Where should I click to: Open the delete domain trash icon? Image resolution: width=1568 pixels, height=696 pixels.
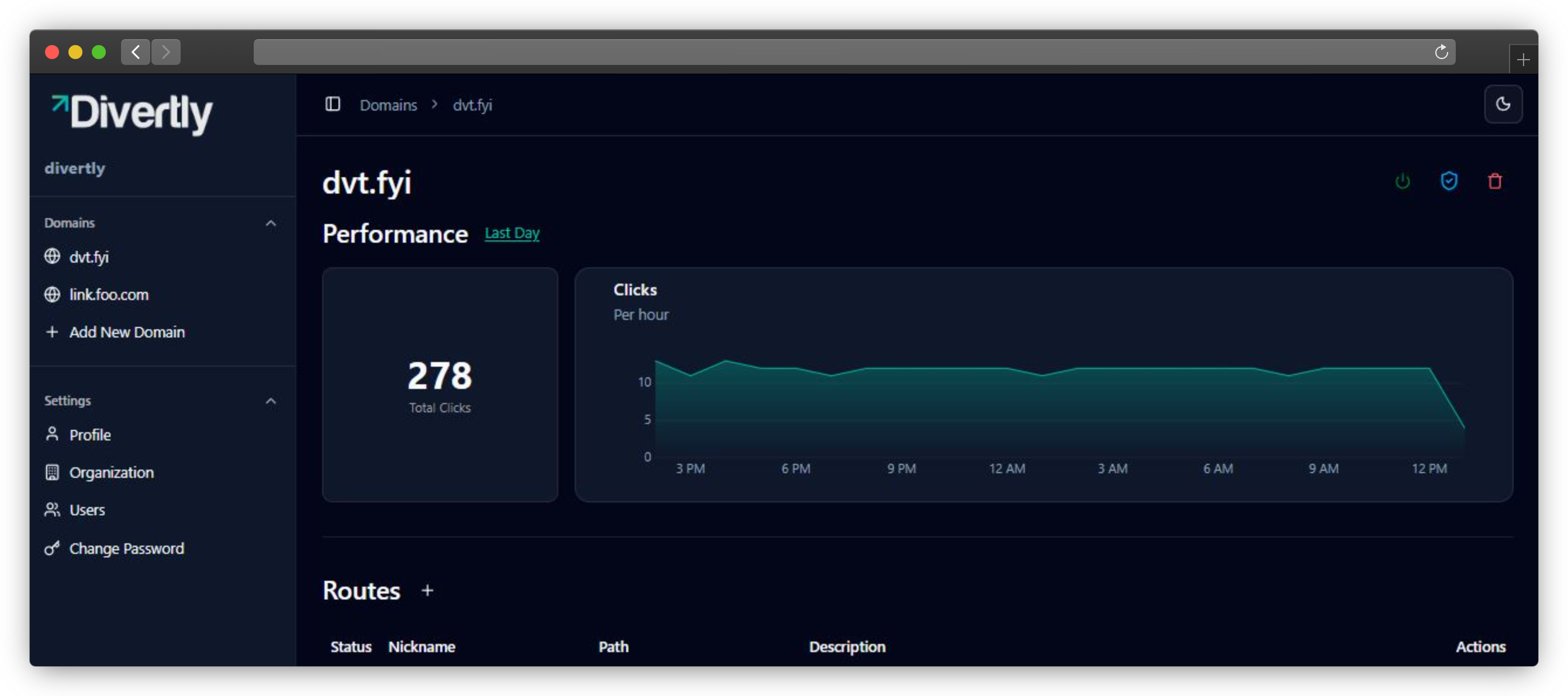1496,181
